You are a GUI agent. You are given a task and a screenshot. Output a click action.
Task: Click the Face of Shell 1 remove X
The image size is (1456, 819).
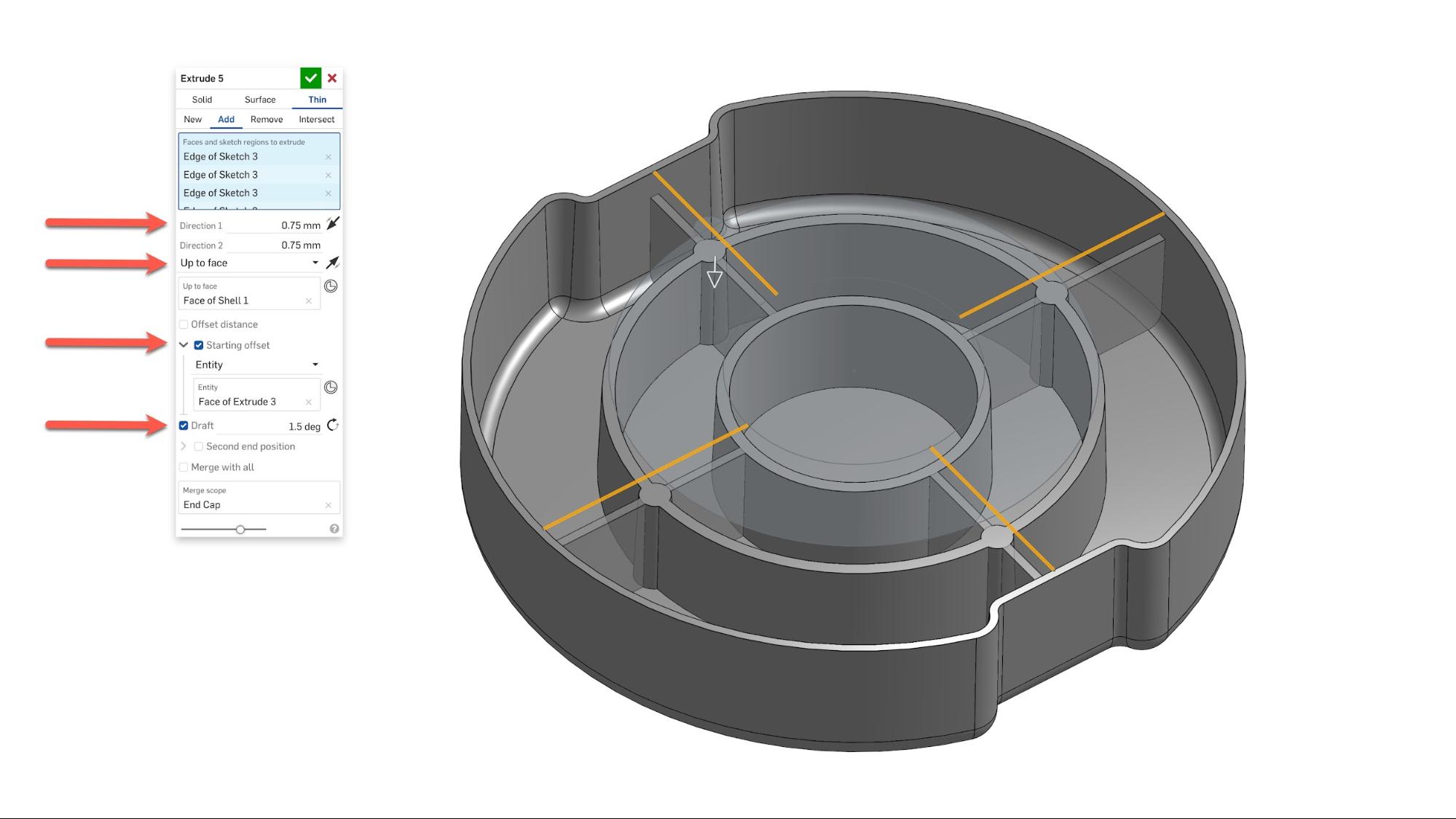tap(309, 300)
